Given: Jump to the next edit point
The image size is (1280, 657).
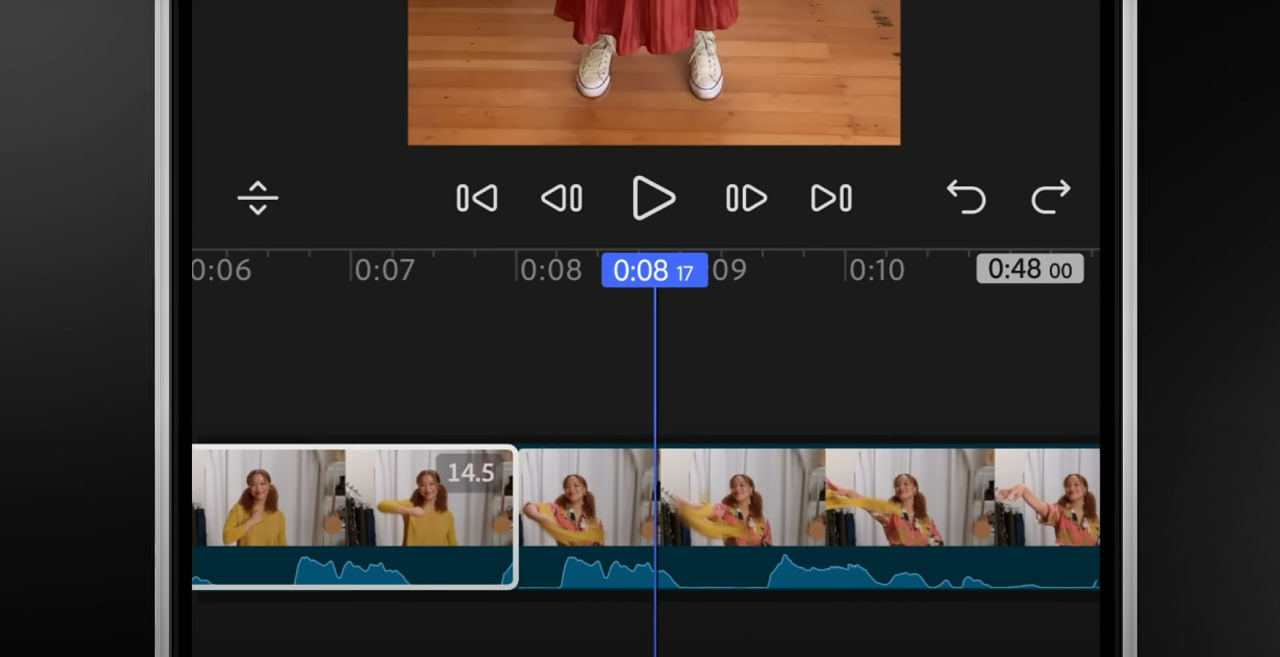Looking at the screenshot, I should coord(831,198).
